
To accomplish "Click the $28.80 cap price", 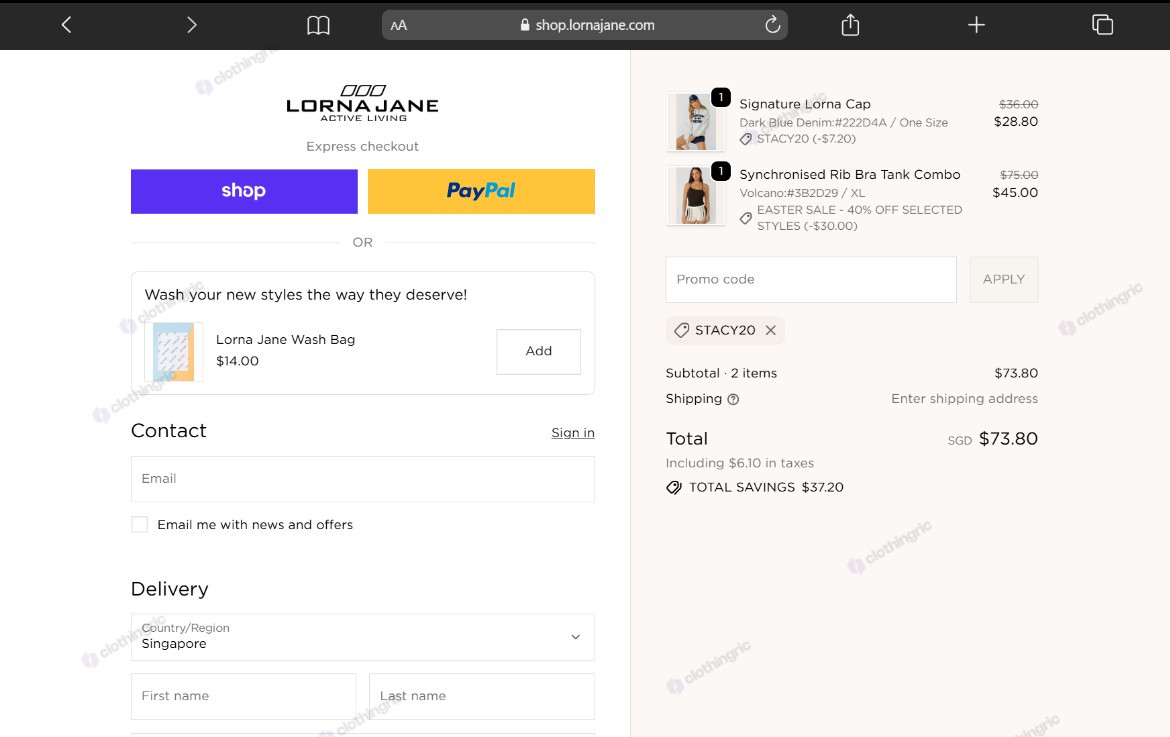I will click(x=1016, y=122).
